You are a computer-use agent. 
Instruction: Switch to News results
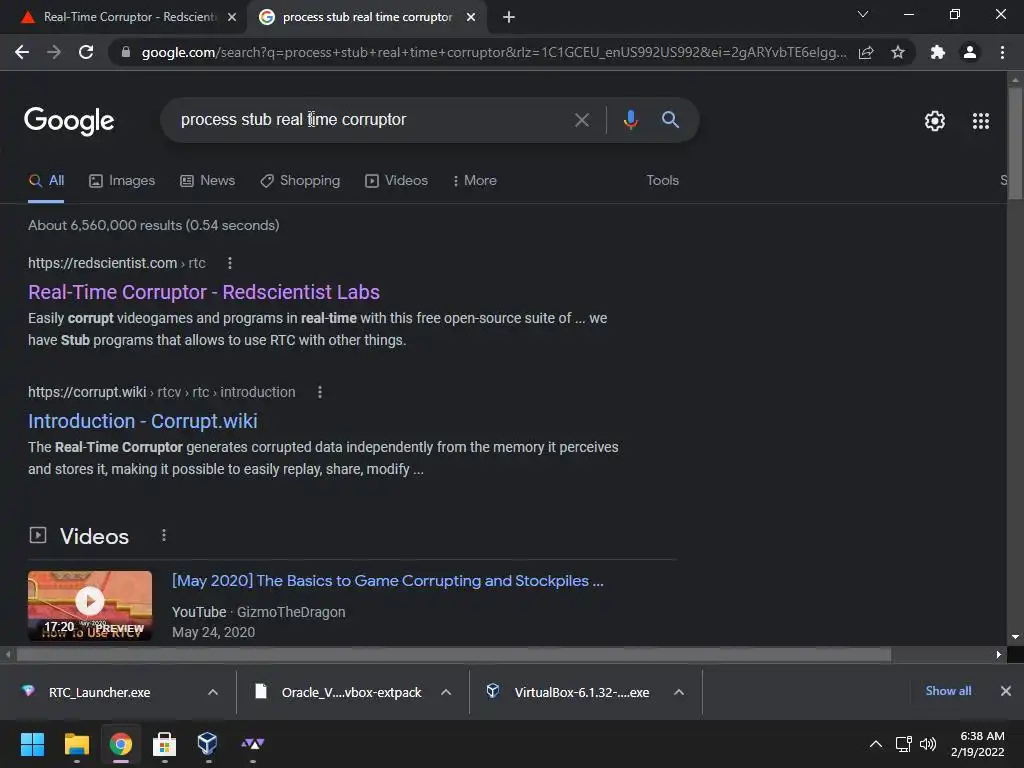[x=208, y=181]
